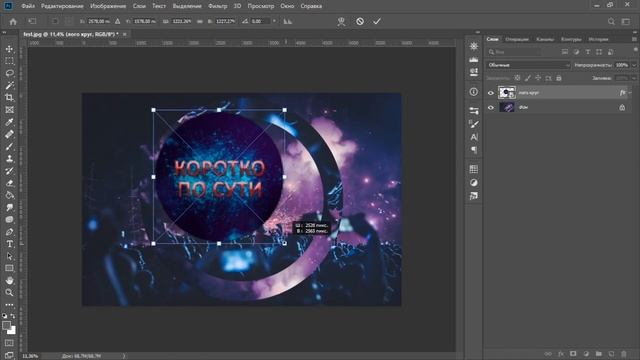Select the Zoom tool

(x=9, y=293)
